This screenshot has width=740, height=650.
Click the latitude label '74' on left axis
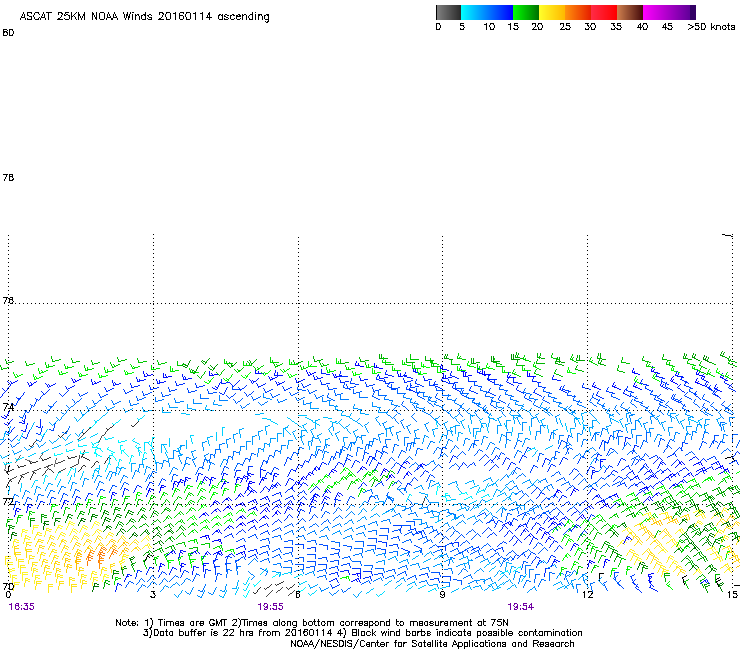pyautogui.click(x=8, y=406)
